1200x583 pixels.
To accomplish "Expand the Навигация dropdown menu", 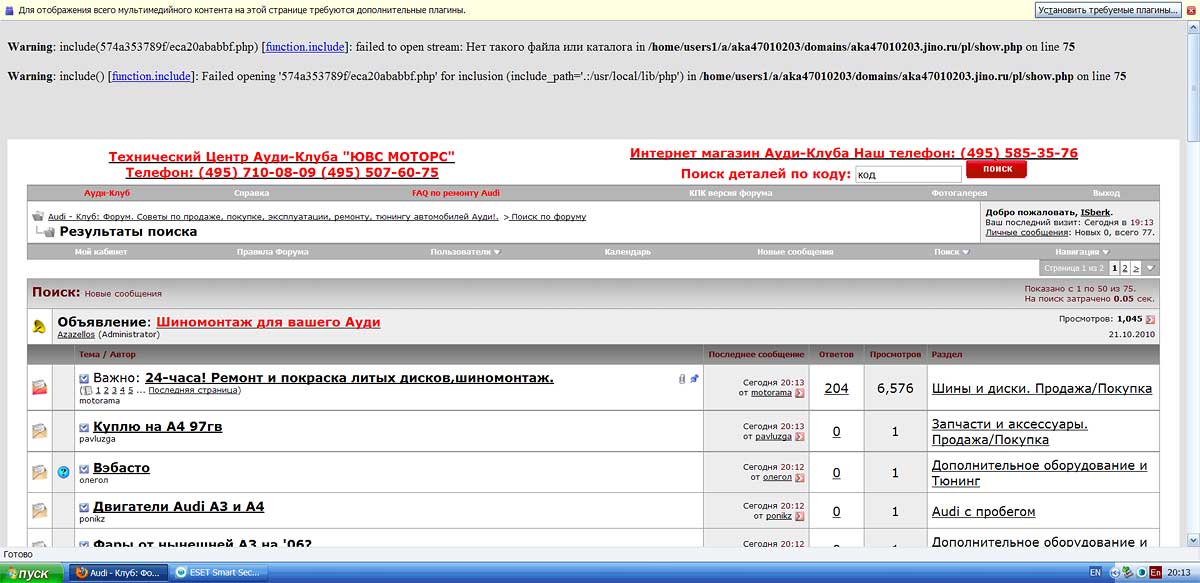I will click(x=1080, y=252).
